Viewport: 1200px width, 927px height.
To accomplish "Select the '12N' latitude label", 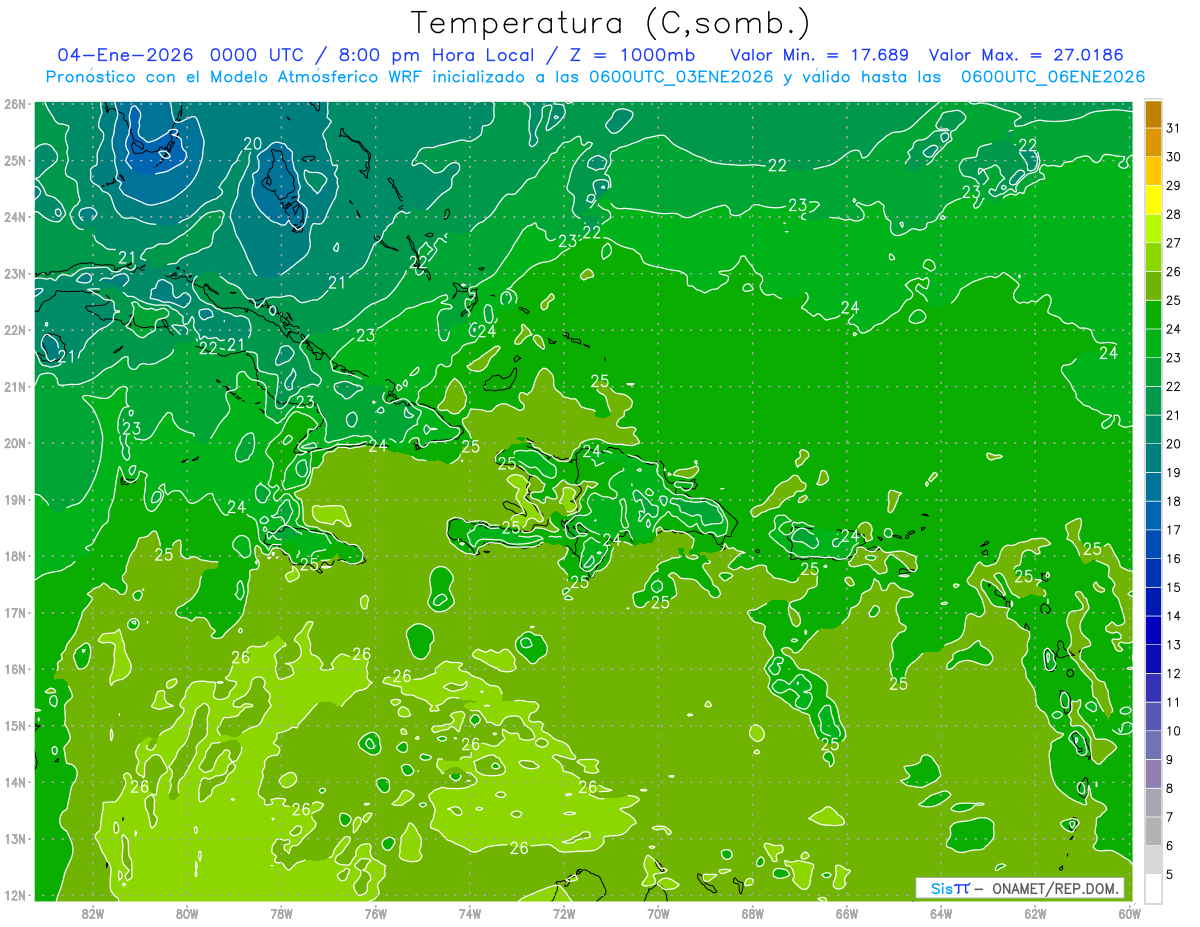I will point(14,895).
